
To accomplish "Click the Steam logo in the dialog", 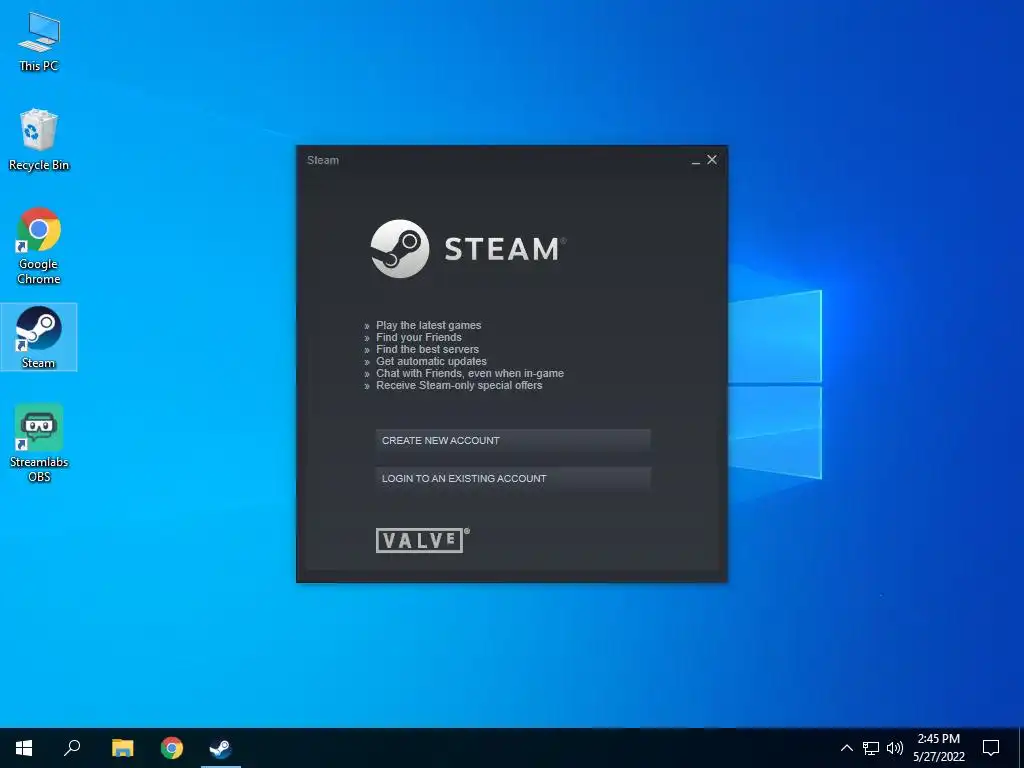I will [468, 249].
